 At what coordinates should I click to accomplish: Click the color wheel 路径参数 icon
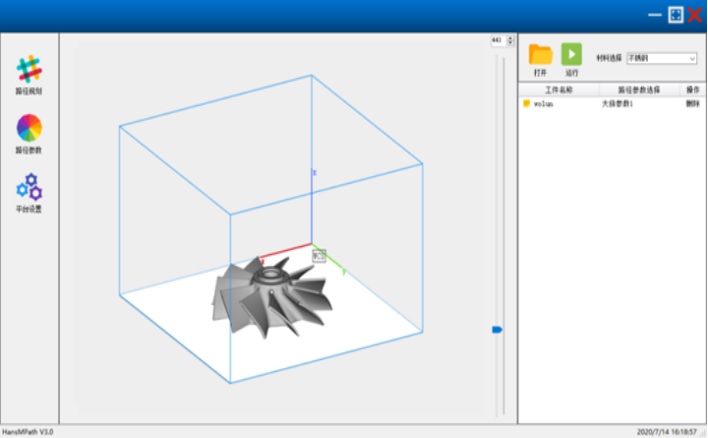pyautogui.click(x=29, y=128)
